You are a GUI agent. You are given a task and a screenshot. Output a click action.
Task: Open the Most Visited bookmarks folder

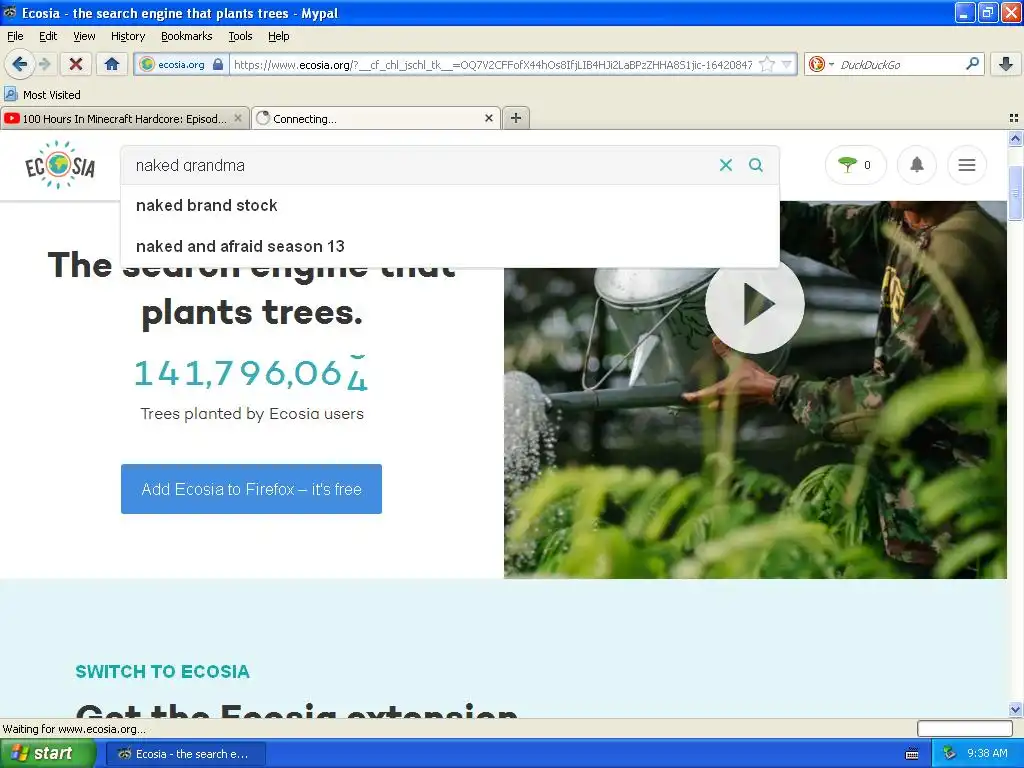(x=42, y=95)
